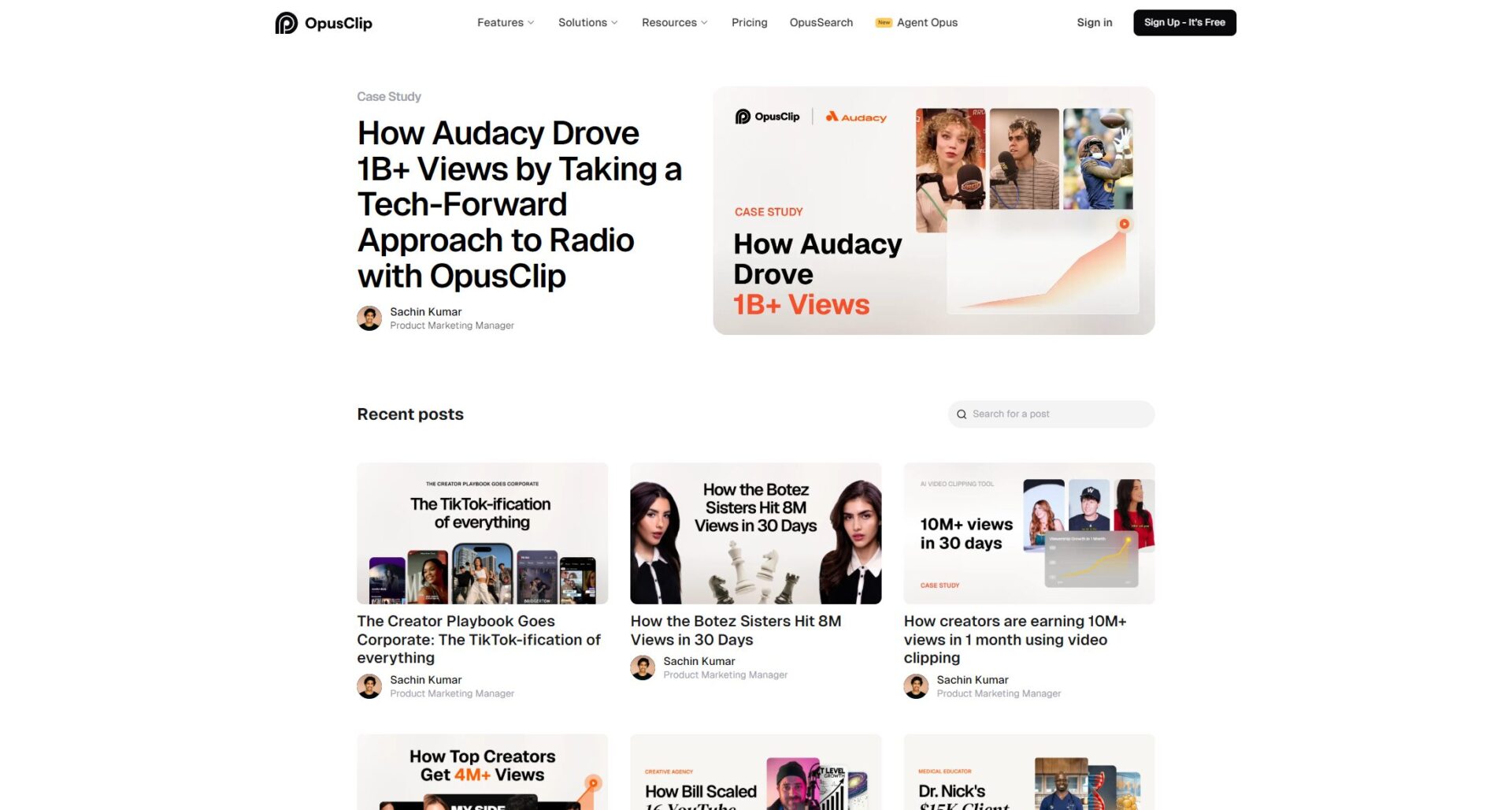Click author avatar under 10M+ views post
The width and height of the screenshot is (1512, 810).
click(916, 686)
